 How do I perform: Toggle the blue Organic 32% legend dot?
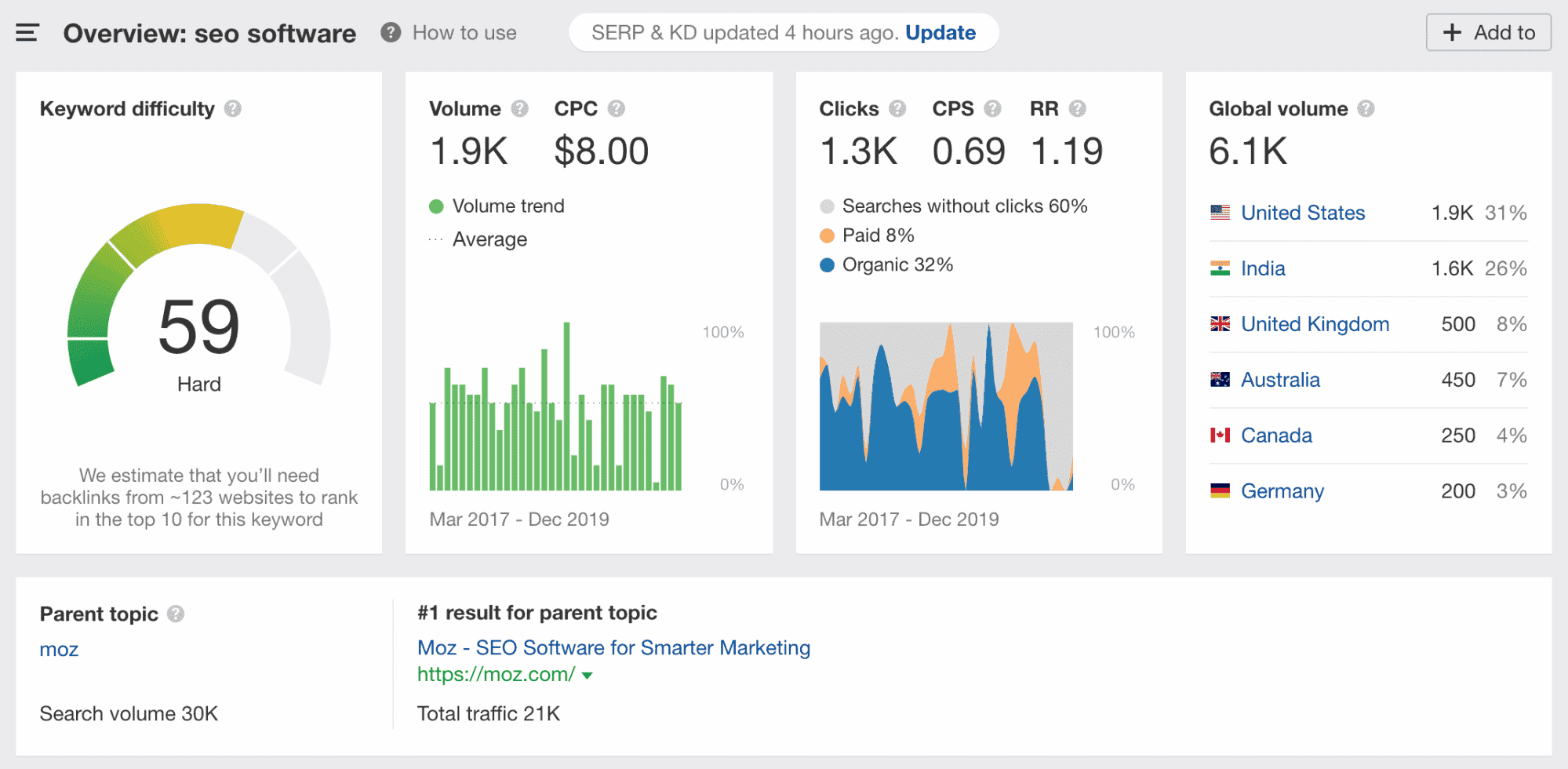click(x=827, y=265)
